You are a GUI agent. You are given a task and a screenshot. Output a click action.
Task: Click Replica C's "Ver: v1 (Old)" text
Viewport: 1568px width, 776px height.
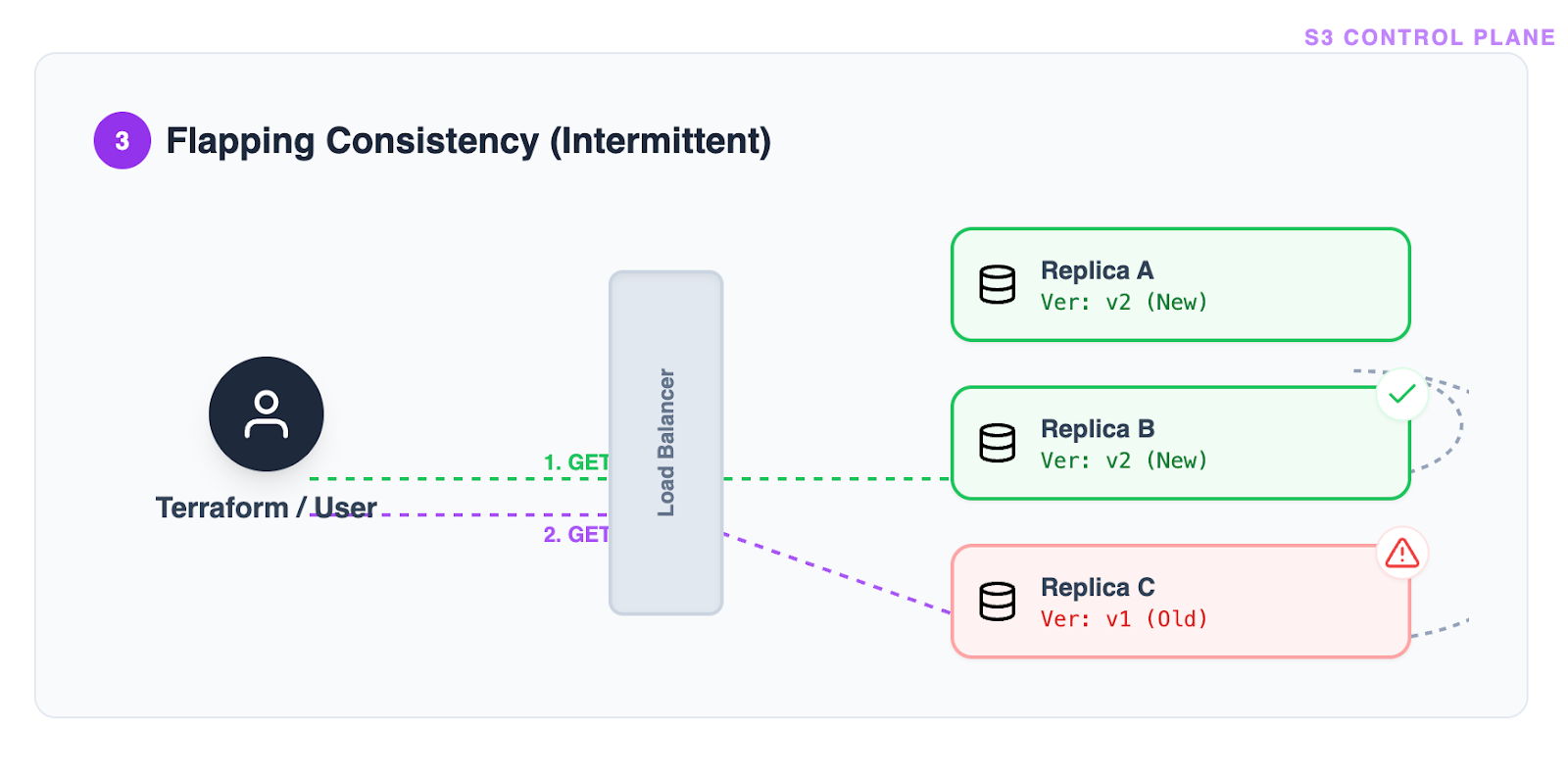point(1123,619)
